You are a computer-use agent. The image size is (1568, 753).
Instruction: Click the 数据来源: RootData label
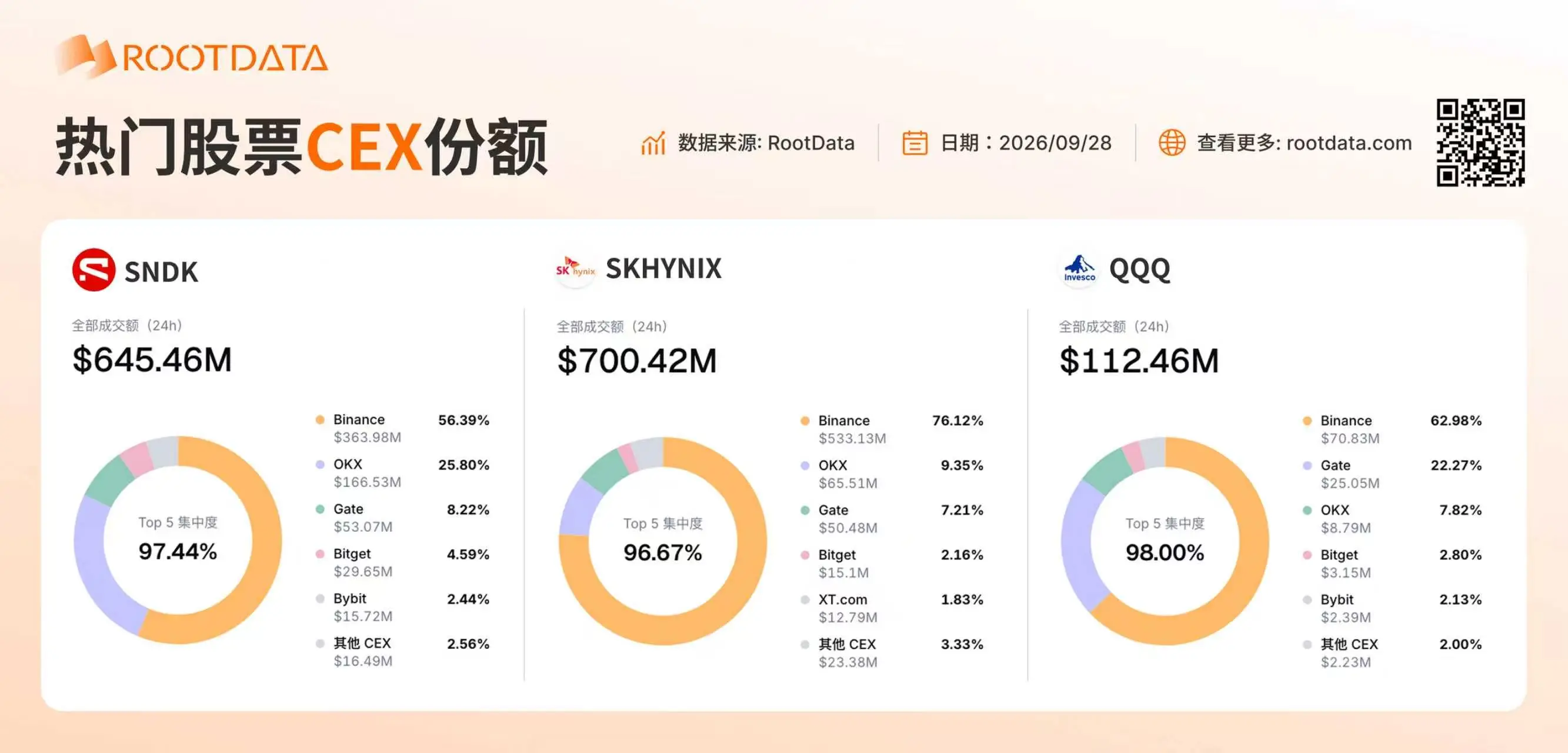tap(766, 143)
